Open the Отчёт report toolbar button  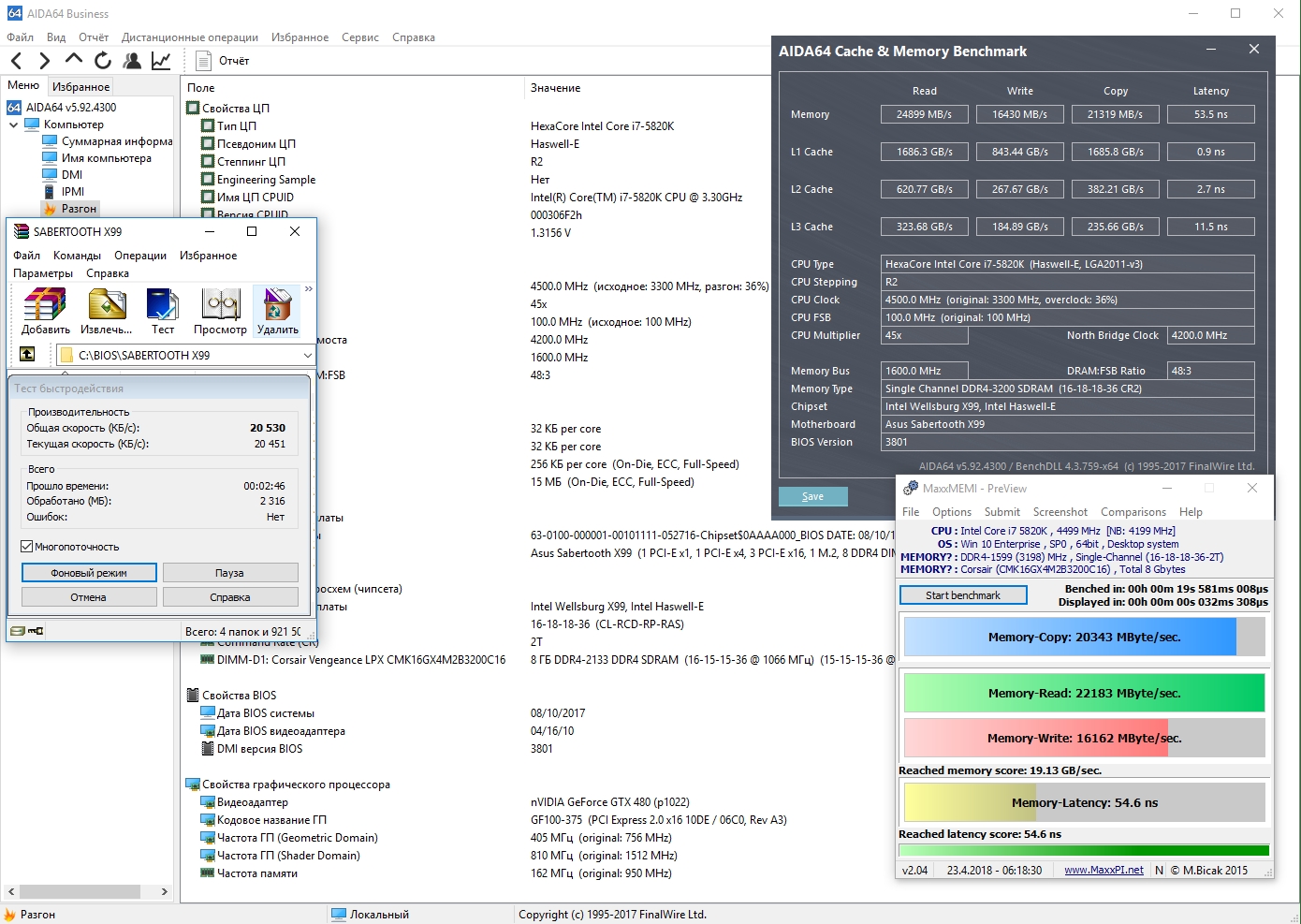click(223, 61)
